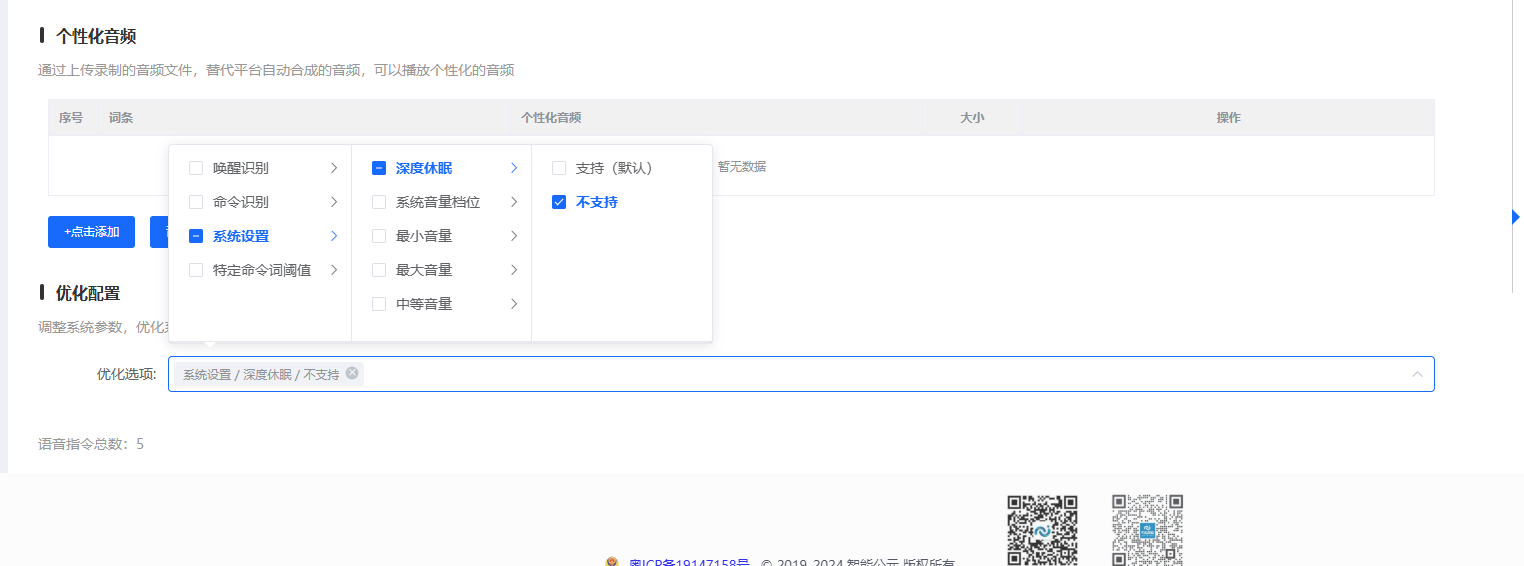Collapse the 优化选项 dropdown arrow

tap(1417, 374)
